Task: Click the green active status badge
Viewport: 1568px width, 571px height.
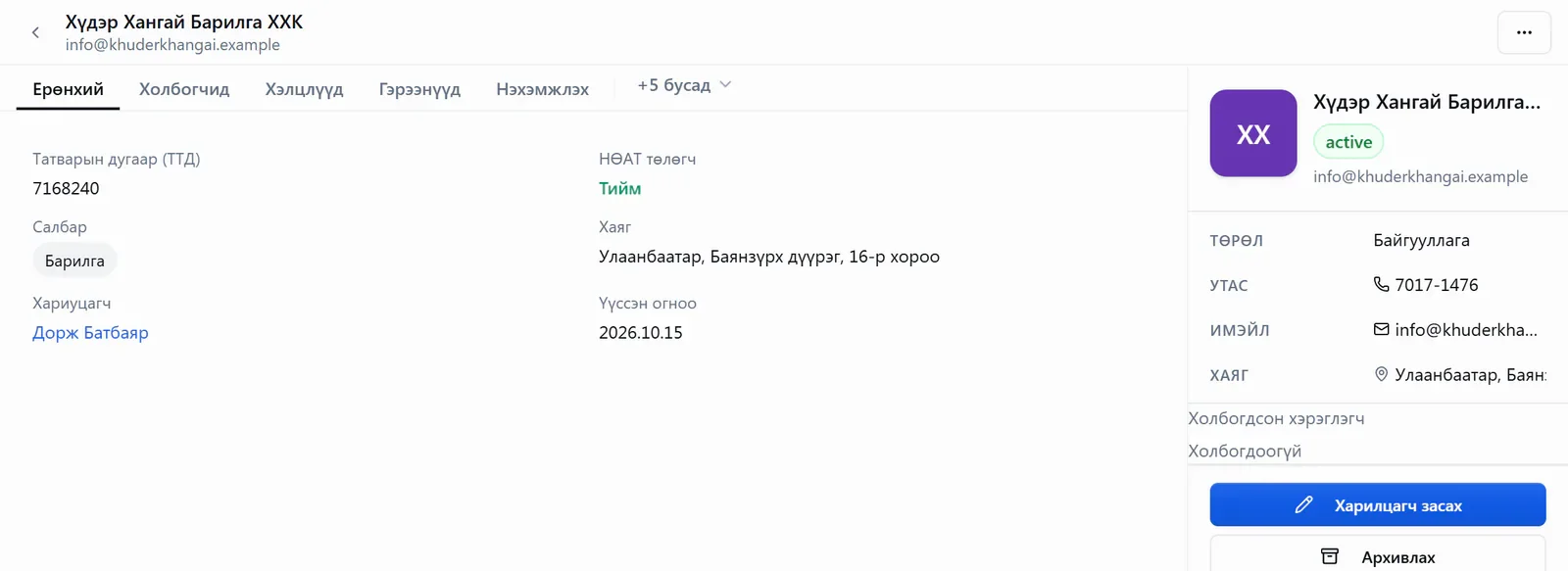Action: [1348, 142]
